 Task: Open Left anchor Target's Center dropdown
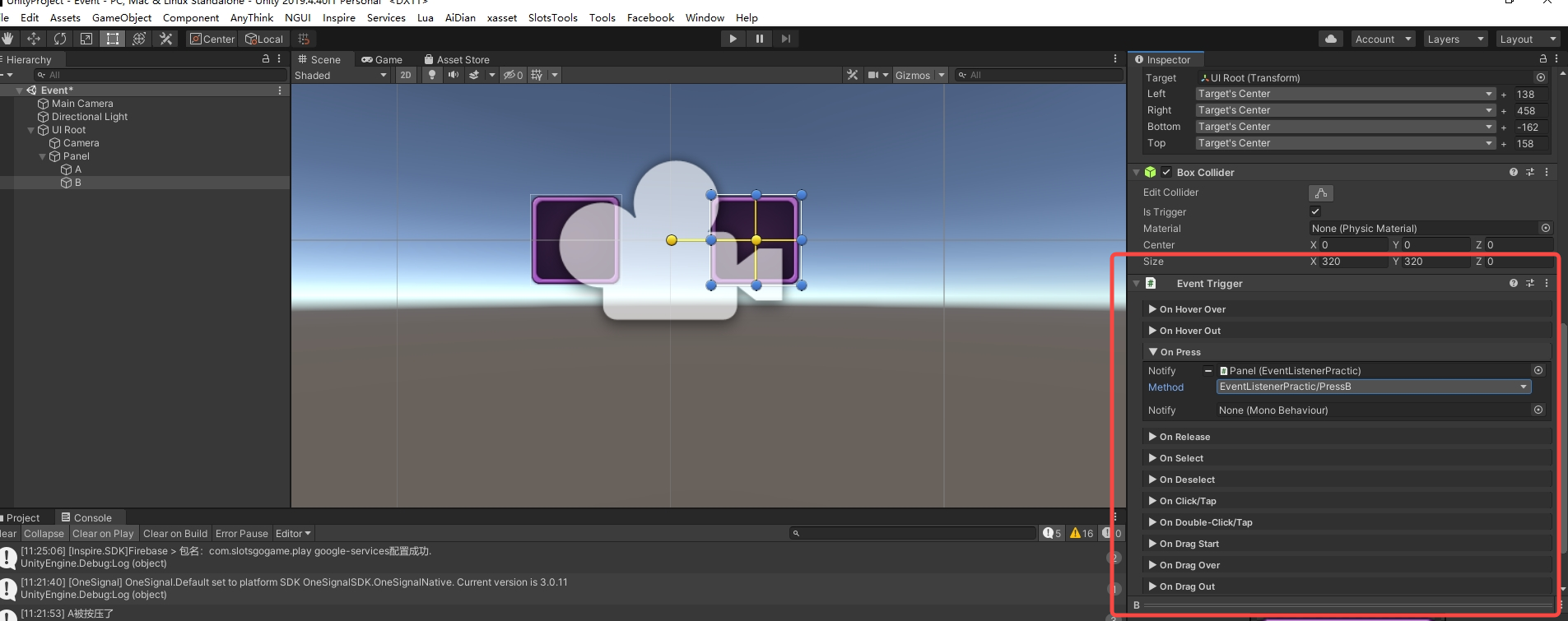click(x=1345, y=94)
